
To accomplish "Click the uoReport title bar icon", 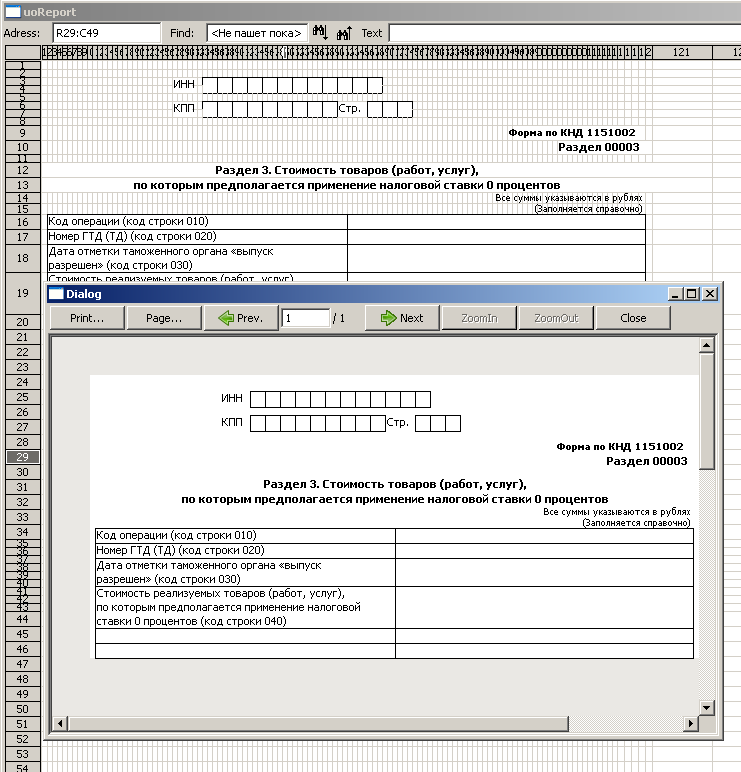I will click(12, 10).
